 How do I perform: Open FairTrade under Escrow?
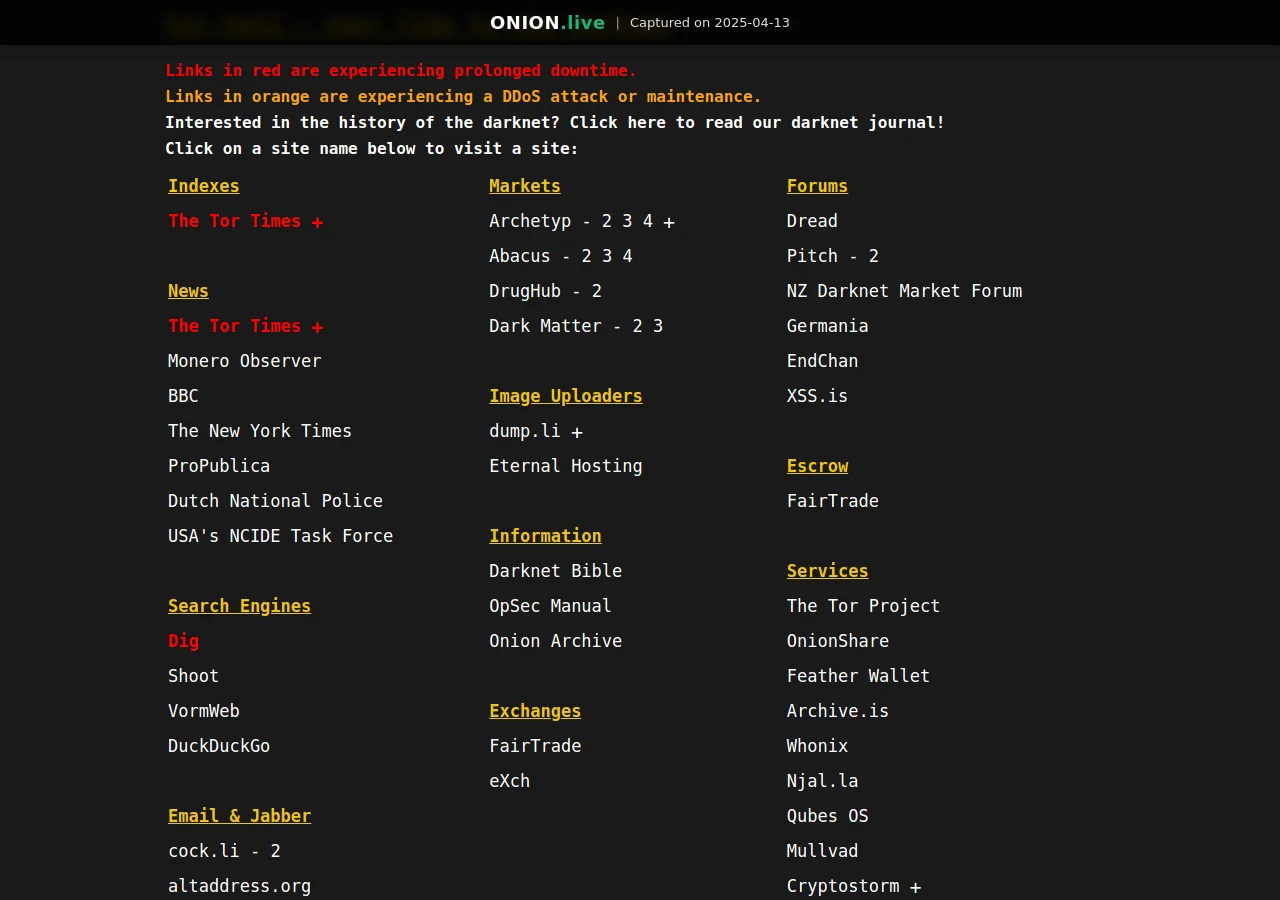(x=833, y=501)
